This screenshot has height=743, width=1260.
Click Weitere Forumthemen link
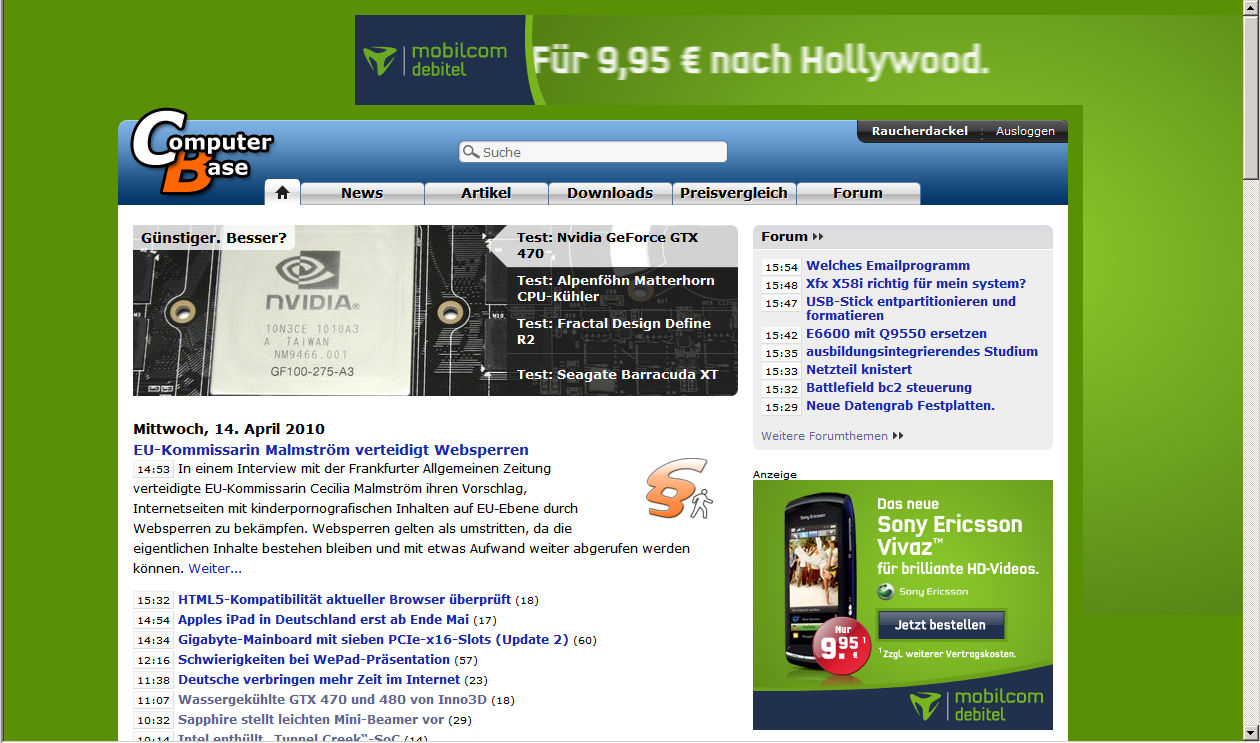[x=824, y=436]
